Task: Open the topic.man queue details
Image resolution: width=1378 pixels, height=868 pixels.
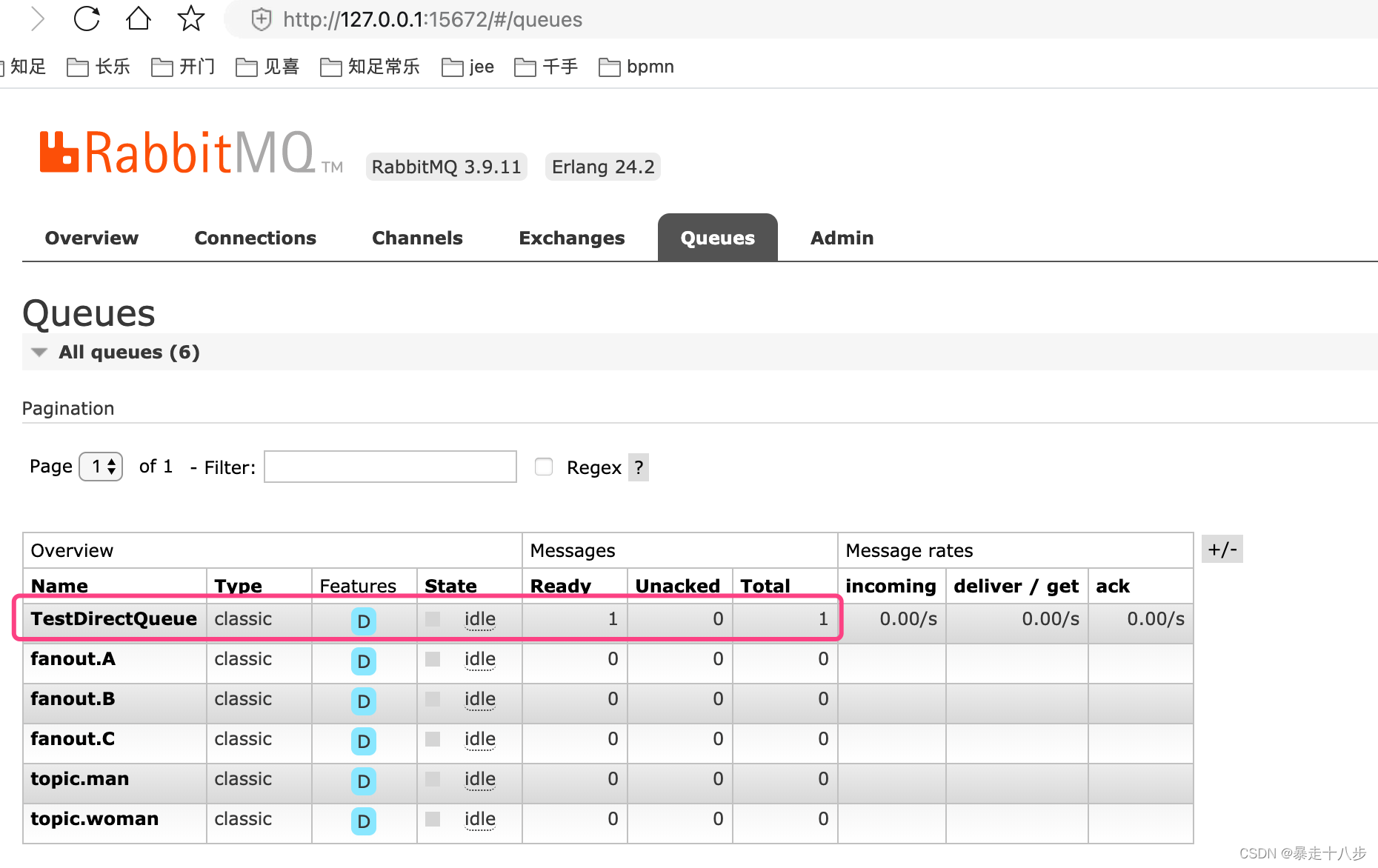Action: coord(79,778)
